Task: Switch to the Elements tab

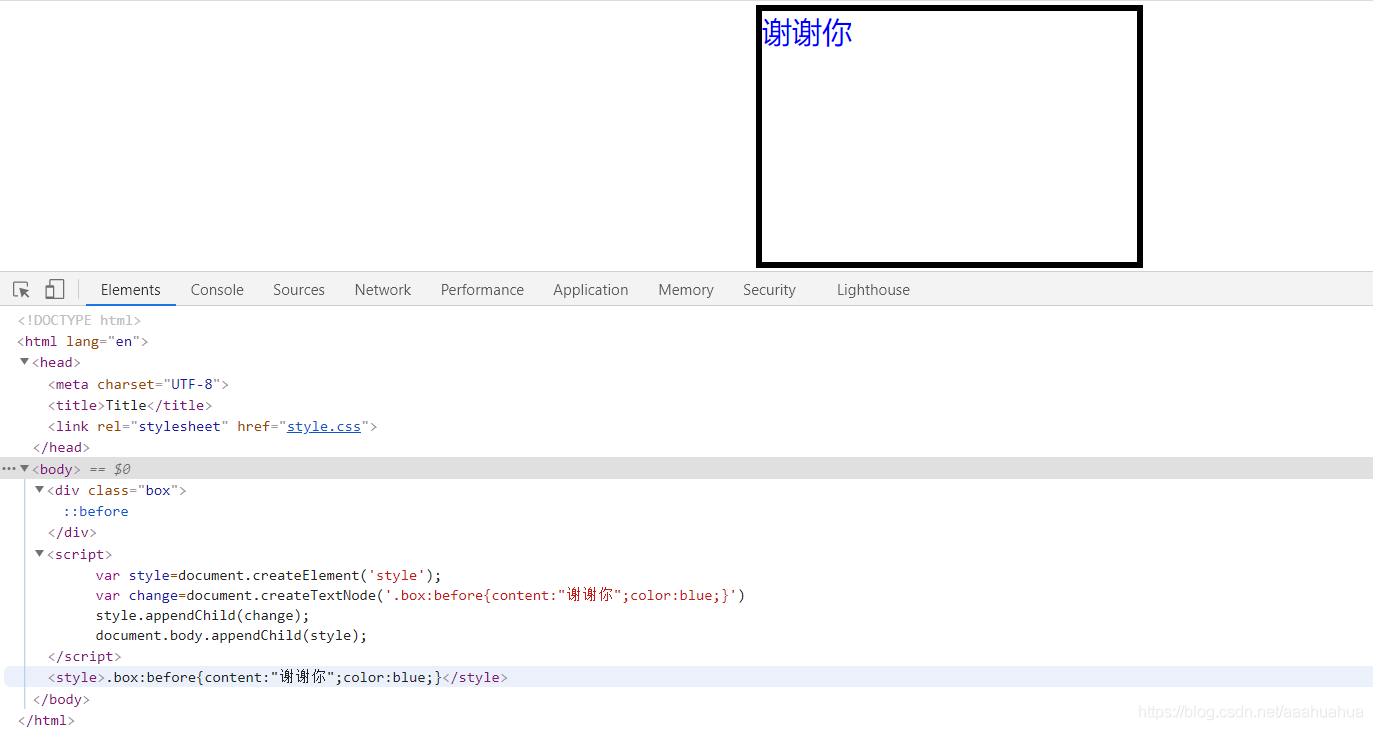Action: click(130, 290)
